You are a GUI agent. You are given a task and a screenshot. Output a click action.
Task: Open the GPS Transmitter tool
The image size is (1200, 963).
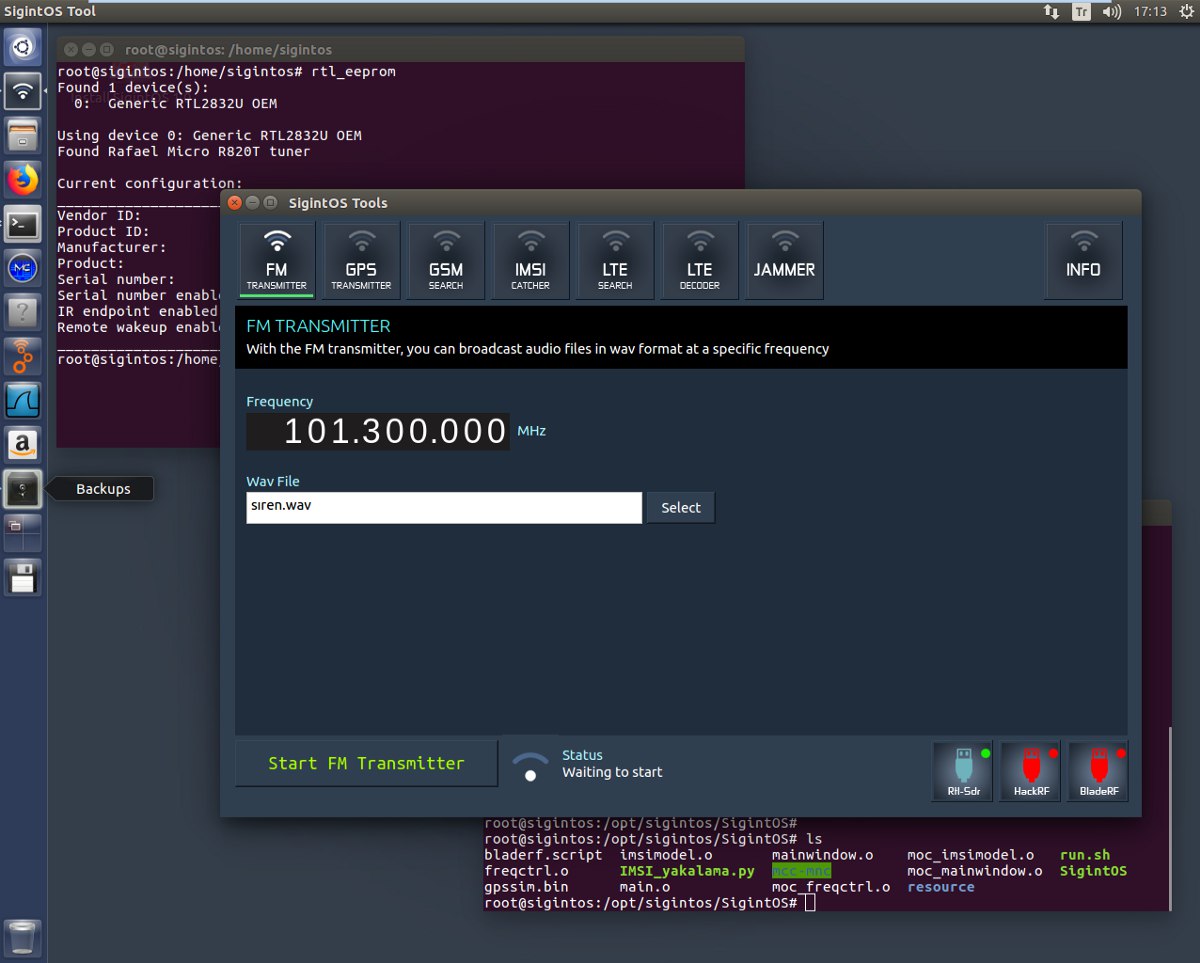coord(361,260)
